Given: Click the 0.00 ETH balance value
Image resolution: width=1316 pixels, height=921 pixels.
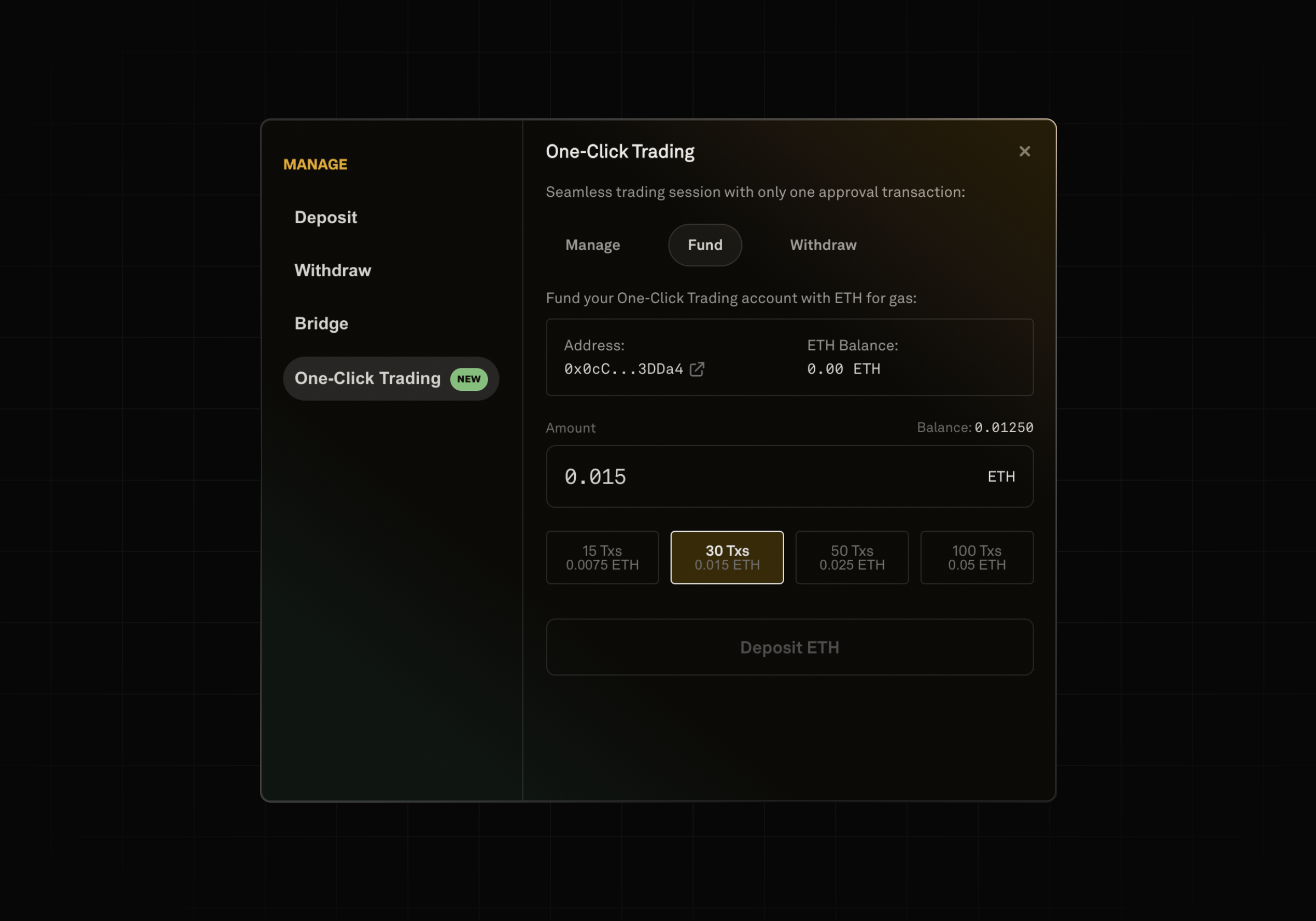Looking at the screenshot, I should (844, 369).
